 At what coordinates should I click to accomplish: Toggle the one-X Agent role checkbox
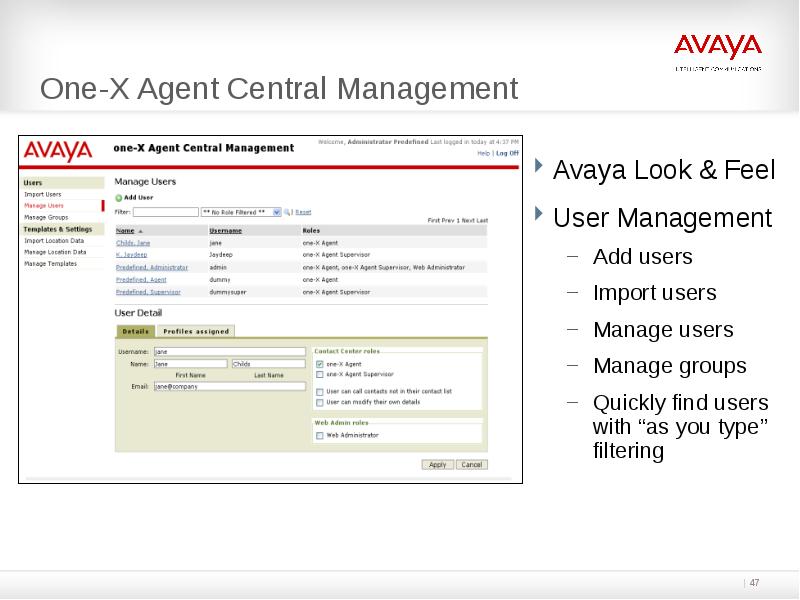[319, 364]
